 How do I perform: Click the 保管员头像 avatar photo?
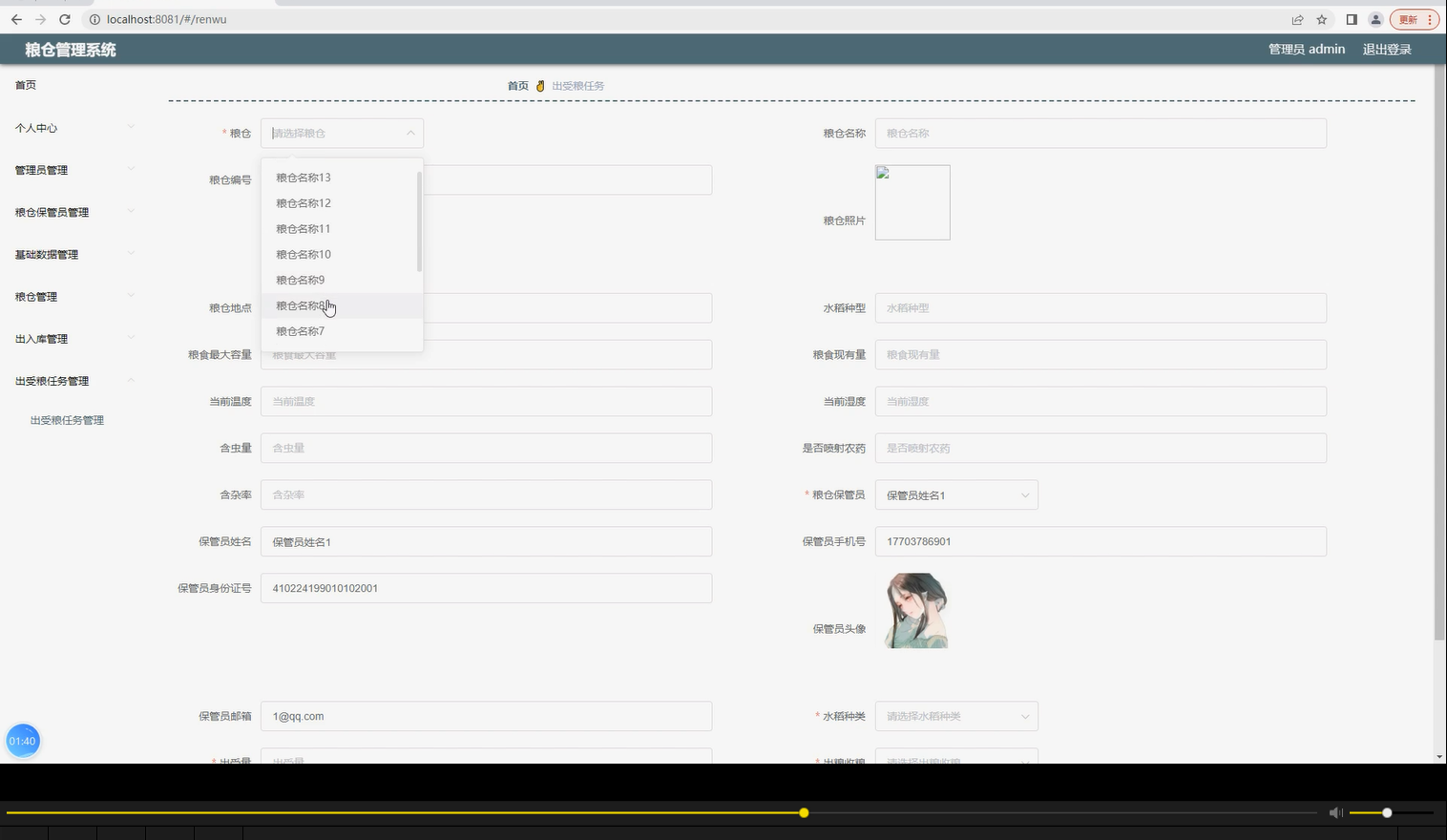914,610
